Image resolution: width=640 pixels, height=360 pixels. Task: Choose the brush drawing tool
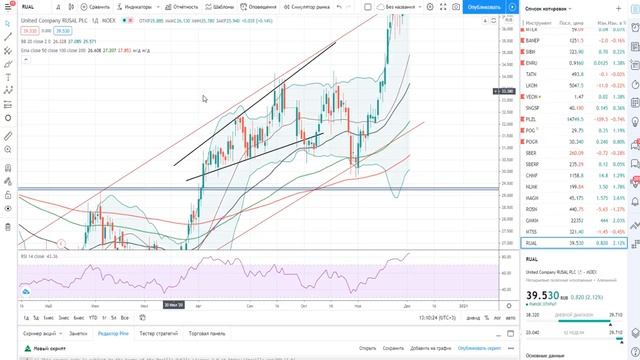(8, 64)
